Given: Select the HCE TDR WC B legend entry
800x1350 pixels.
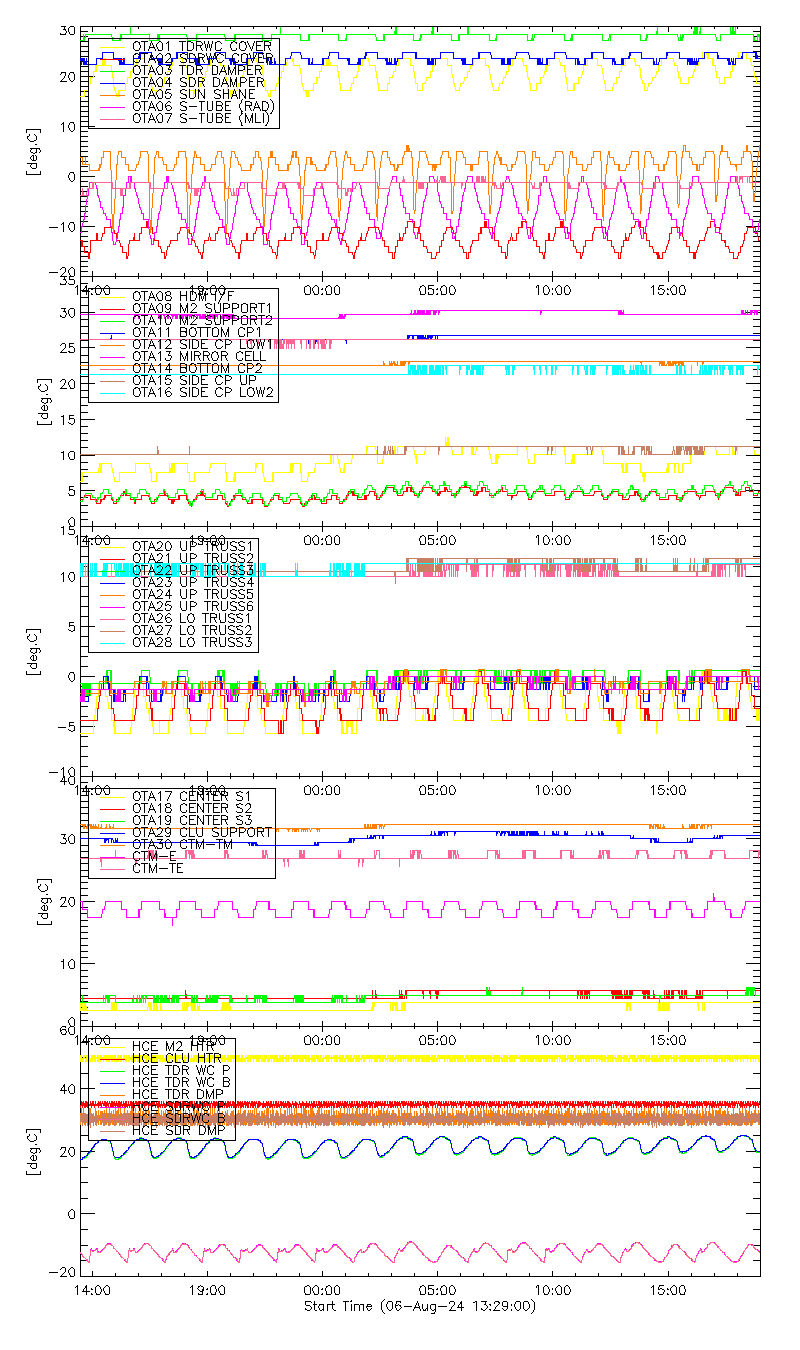Looking at the screenshot, I should point(182,1082).
